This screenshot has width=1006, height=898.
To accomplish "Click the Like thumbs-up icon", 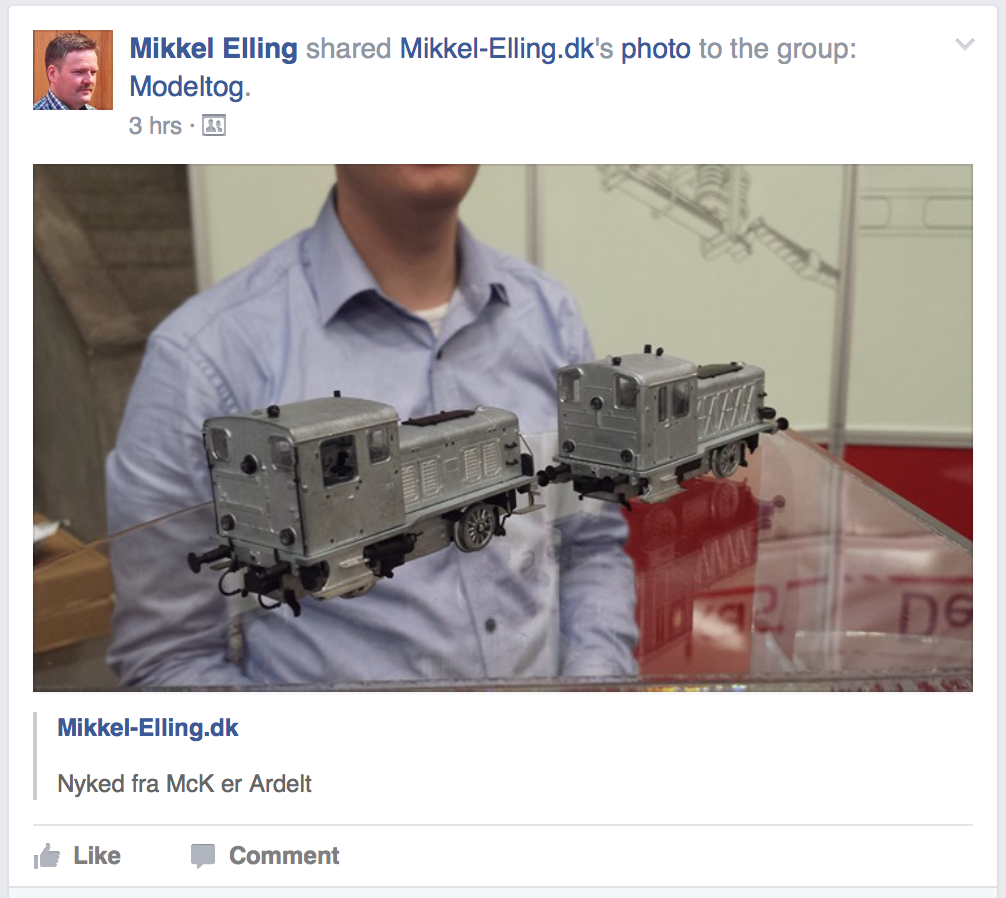I will coord(47,856).
